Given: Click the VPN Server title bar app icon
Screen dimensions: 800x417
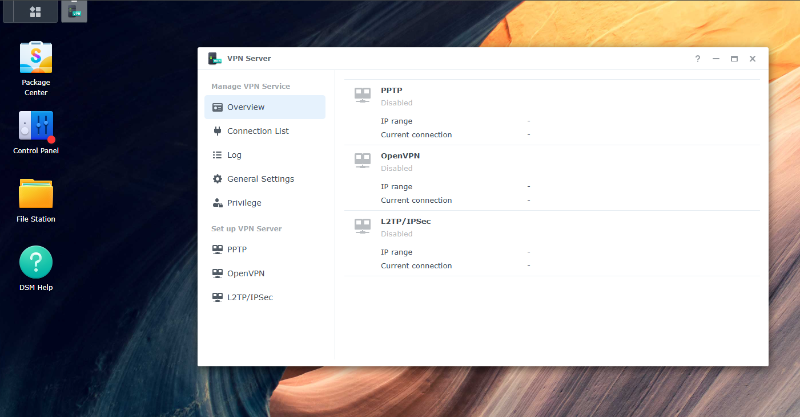Looking at the screenshot, I should click(x=215, y=59).
